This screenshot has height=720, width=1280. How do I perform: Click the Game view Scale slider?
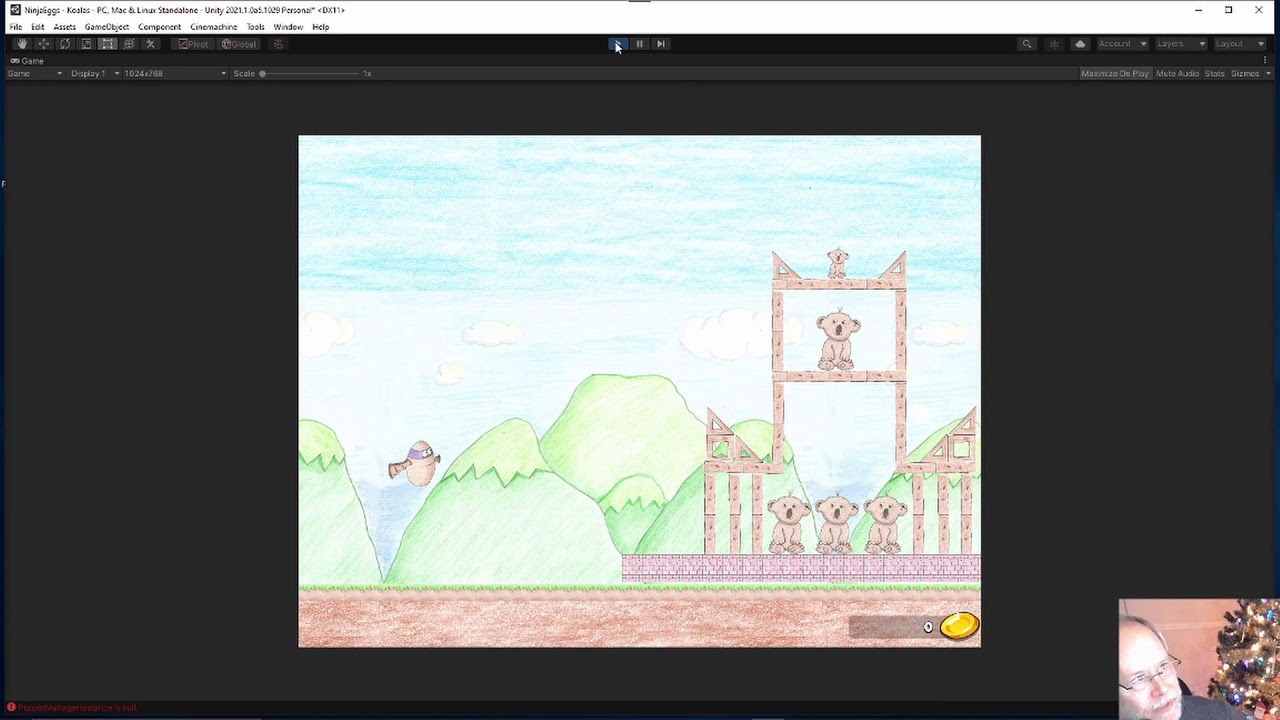click(x=310, y=73)
